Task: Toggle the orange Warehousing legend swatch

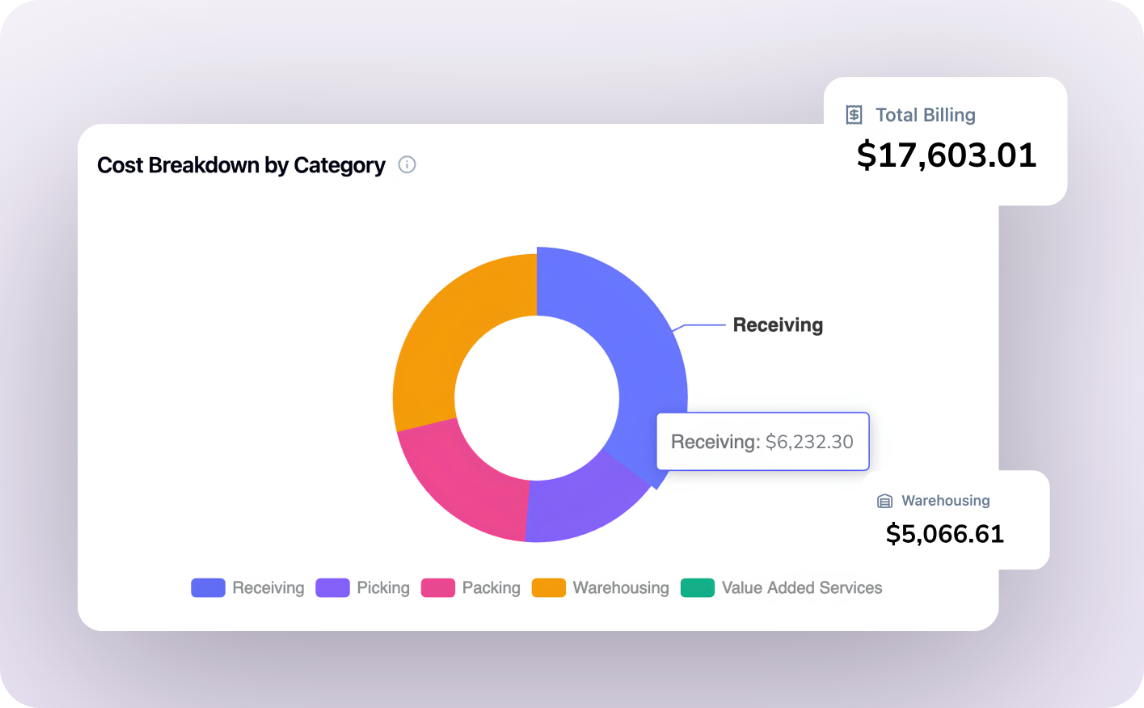Action: tap(549, 588)
